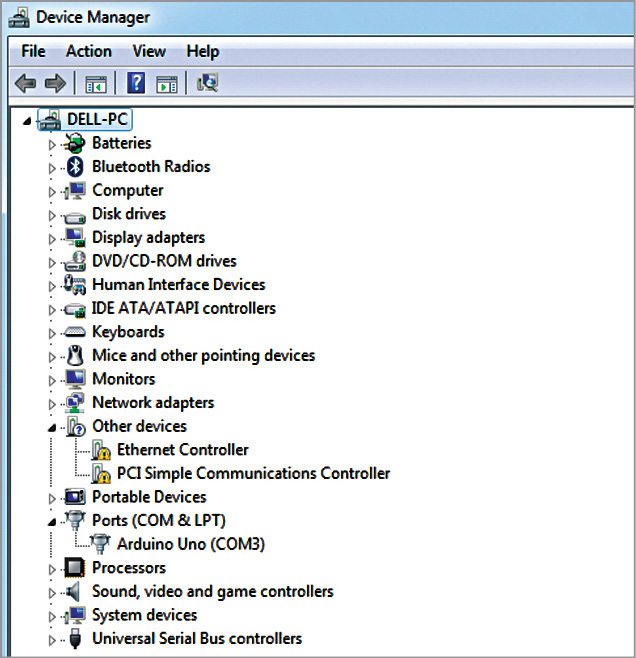Click the Ethernet Controller warning icon
Image resolution: width=636 pixels, height=658 pixels.
coord(100,451)
